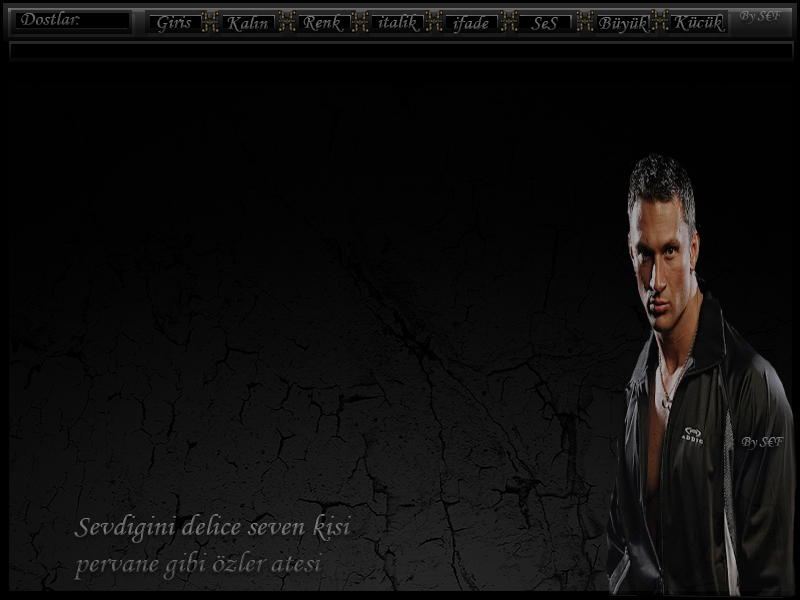Click ornament icon between Giris and Kalın

click(210, 21)
